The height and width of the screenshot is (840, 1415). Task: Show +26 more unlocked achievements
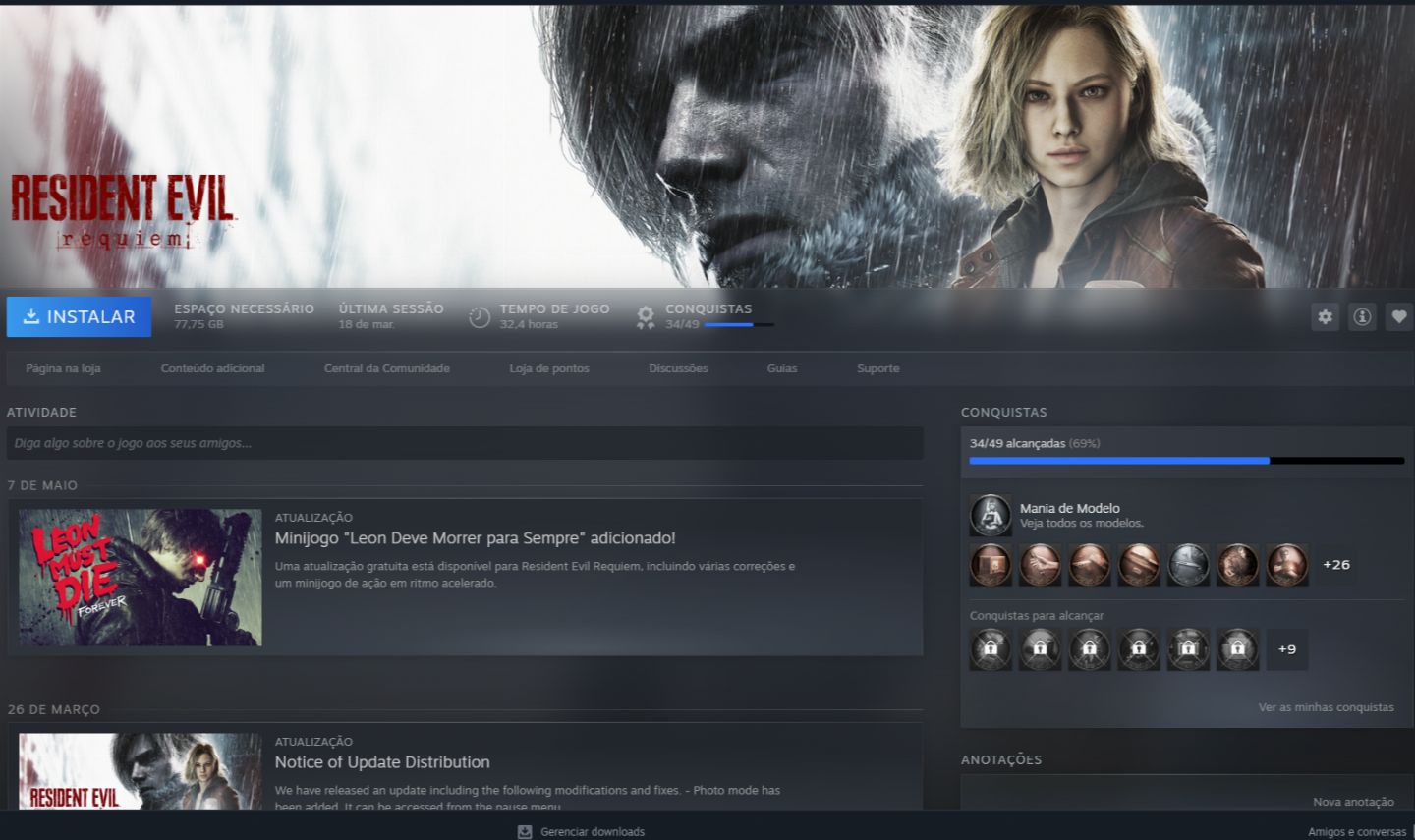(1336, 565)
